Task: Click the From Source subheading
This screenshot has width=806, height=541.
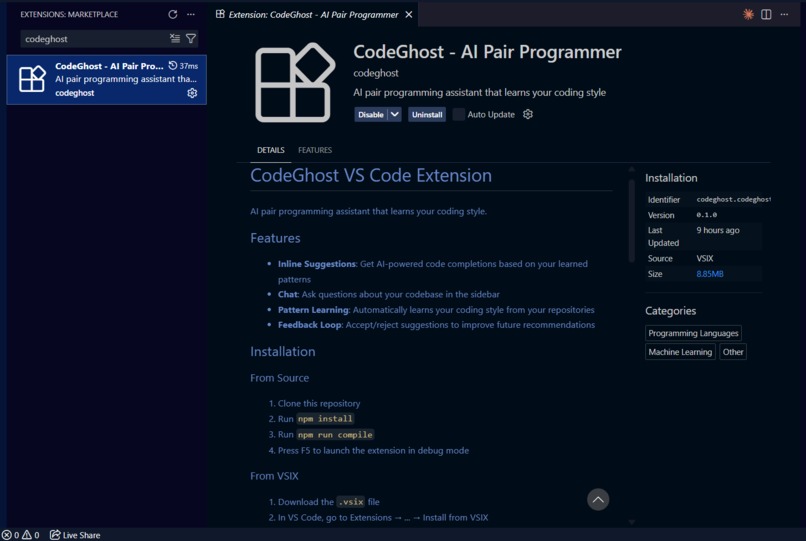Action: tap(280, 378)
